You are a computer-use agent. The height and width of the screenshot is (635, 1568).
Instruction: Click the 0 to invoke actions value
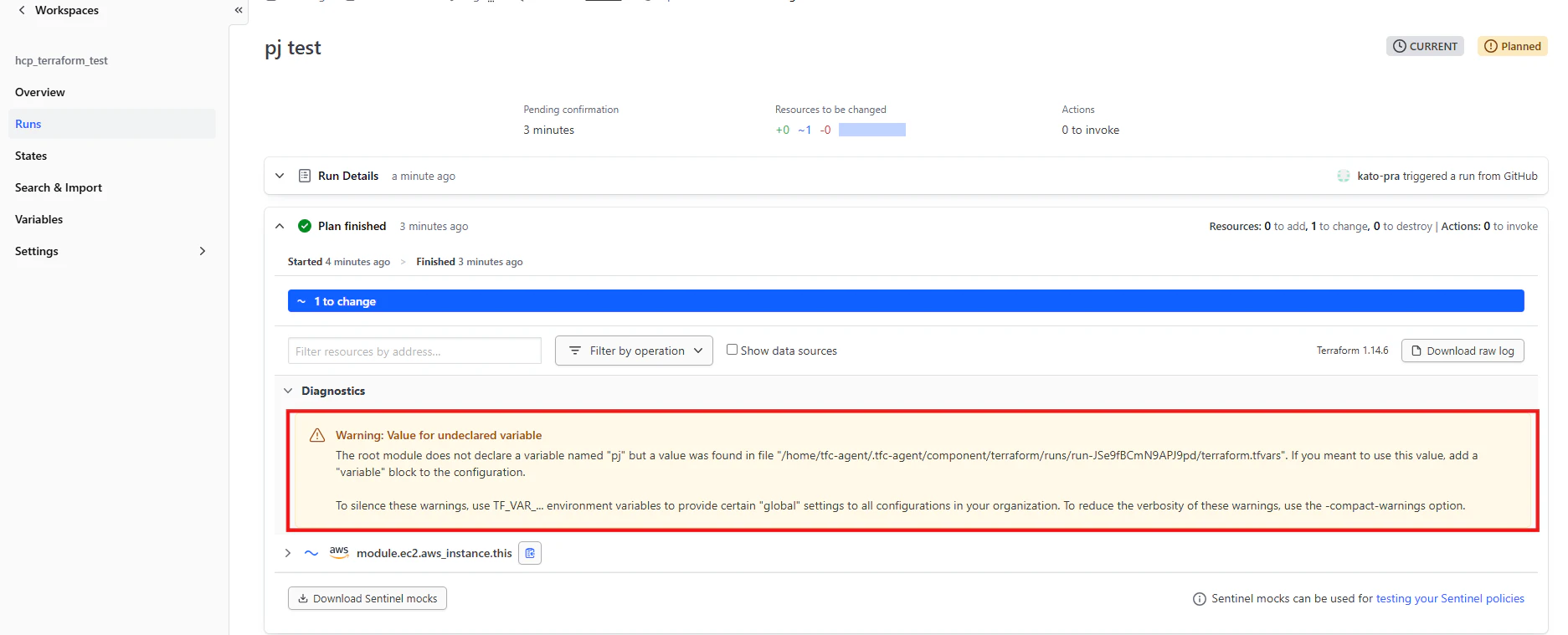pos(1090,130)
